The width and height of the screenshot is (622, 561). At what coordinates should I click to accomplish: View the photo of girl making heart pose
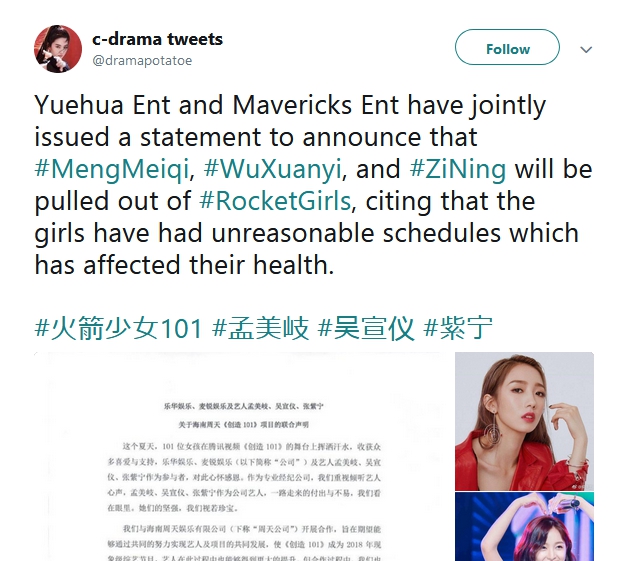(x=524, y=526)
